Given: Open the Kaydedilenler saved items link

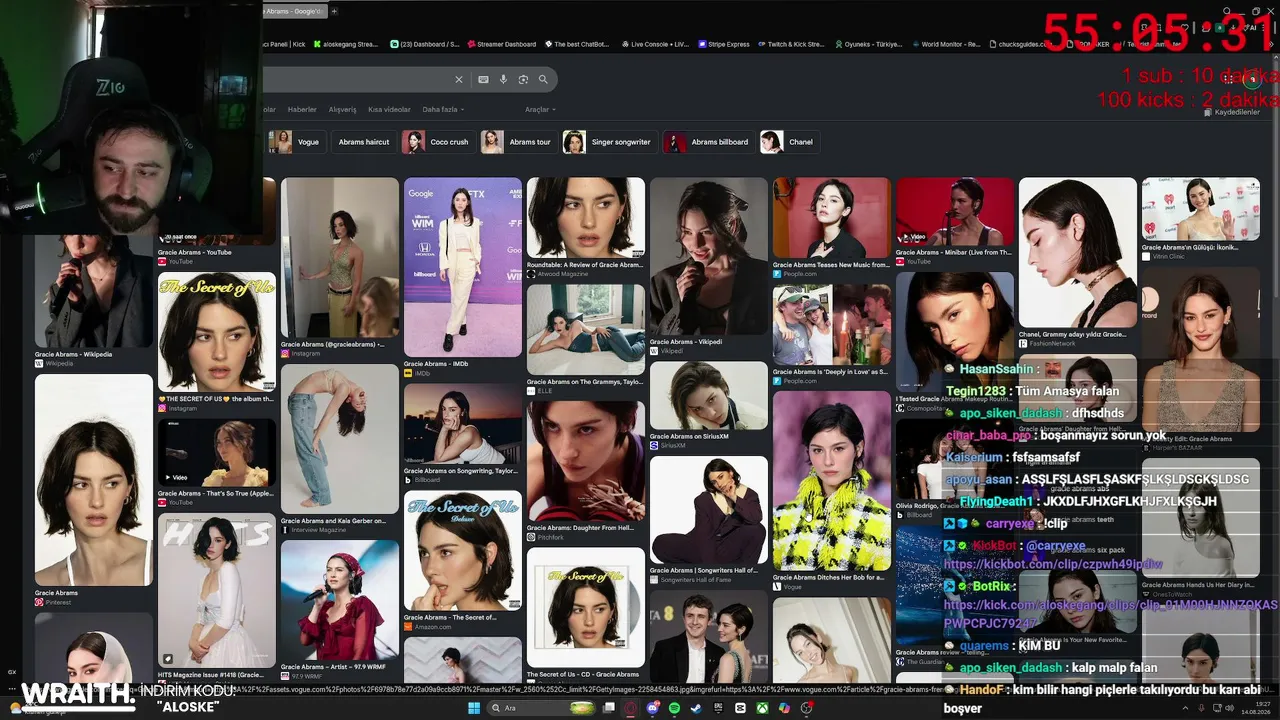Looking at the screenshot, I should point(1231,112).
